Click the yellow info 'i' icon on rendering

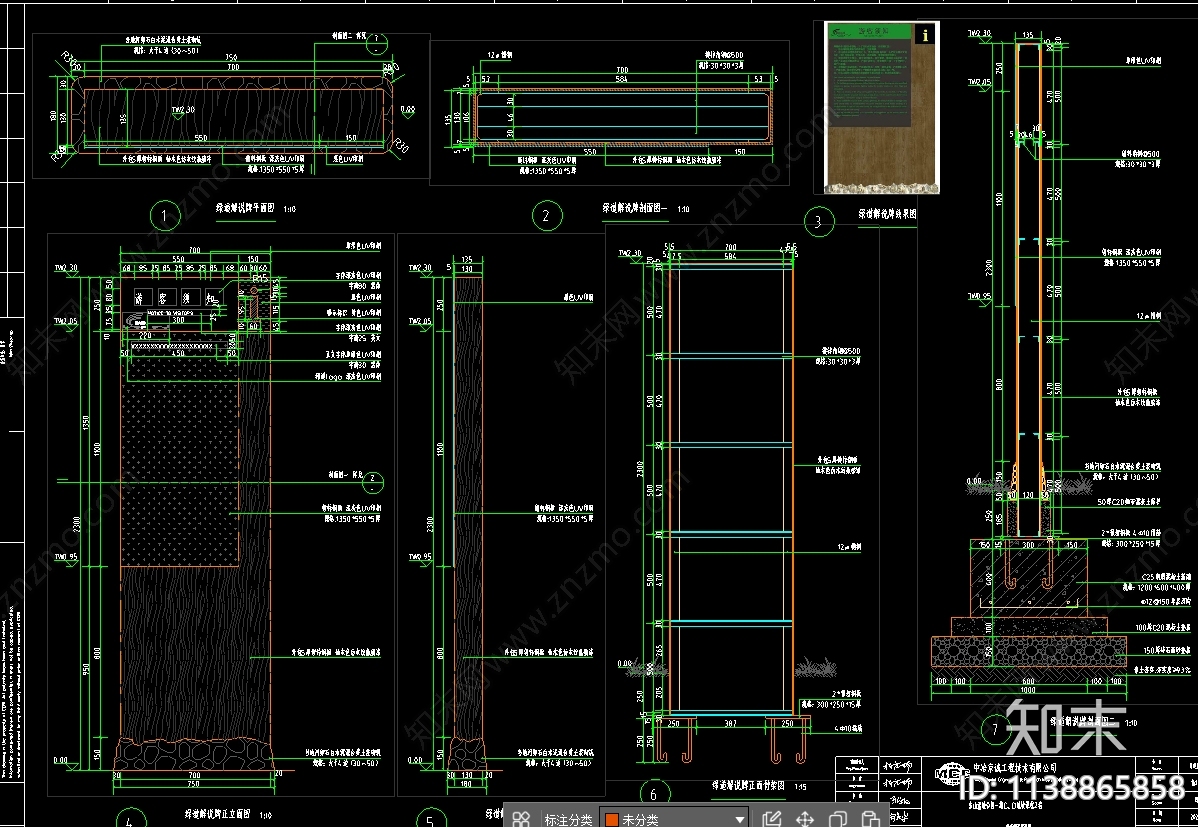926,34
